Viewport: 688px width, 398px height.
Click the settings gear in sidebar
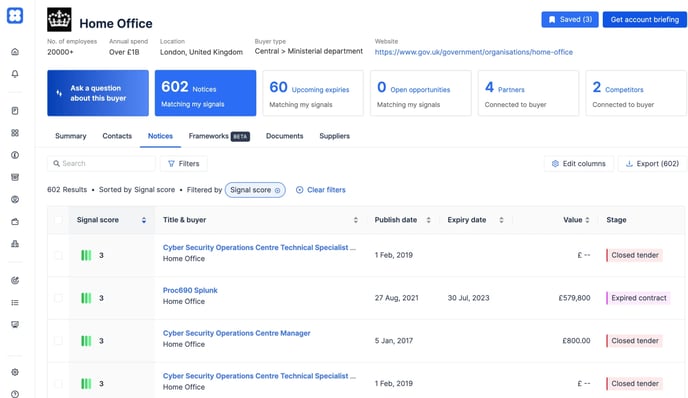point(15,372)
